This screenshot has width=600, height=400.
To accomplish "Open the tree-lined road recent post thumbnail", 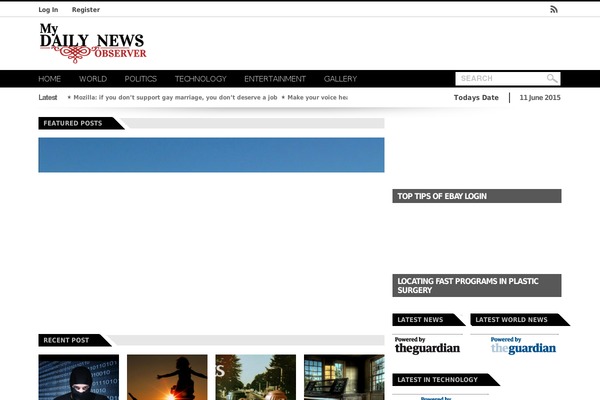I will coord(256,377).
